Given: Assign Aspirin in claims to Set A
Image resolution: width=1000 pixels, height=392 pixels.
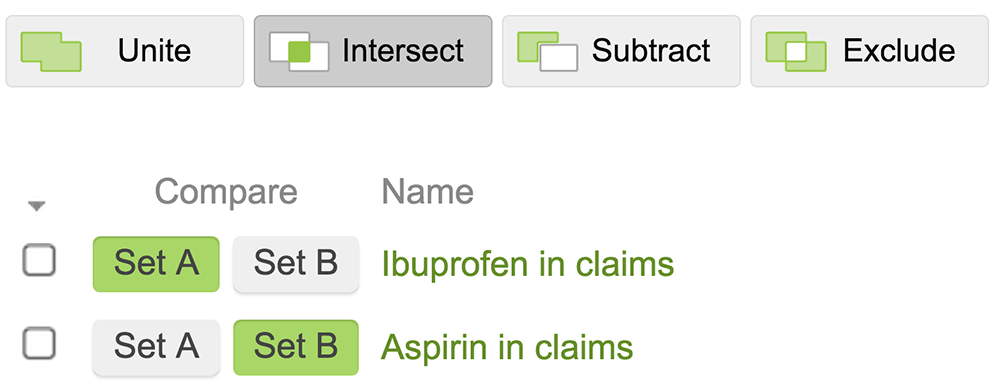Looking at the screenshot, I should pos(156,347).
